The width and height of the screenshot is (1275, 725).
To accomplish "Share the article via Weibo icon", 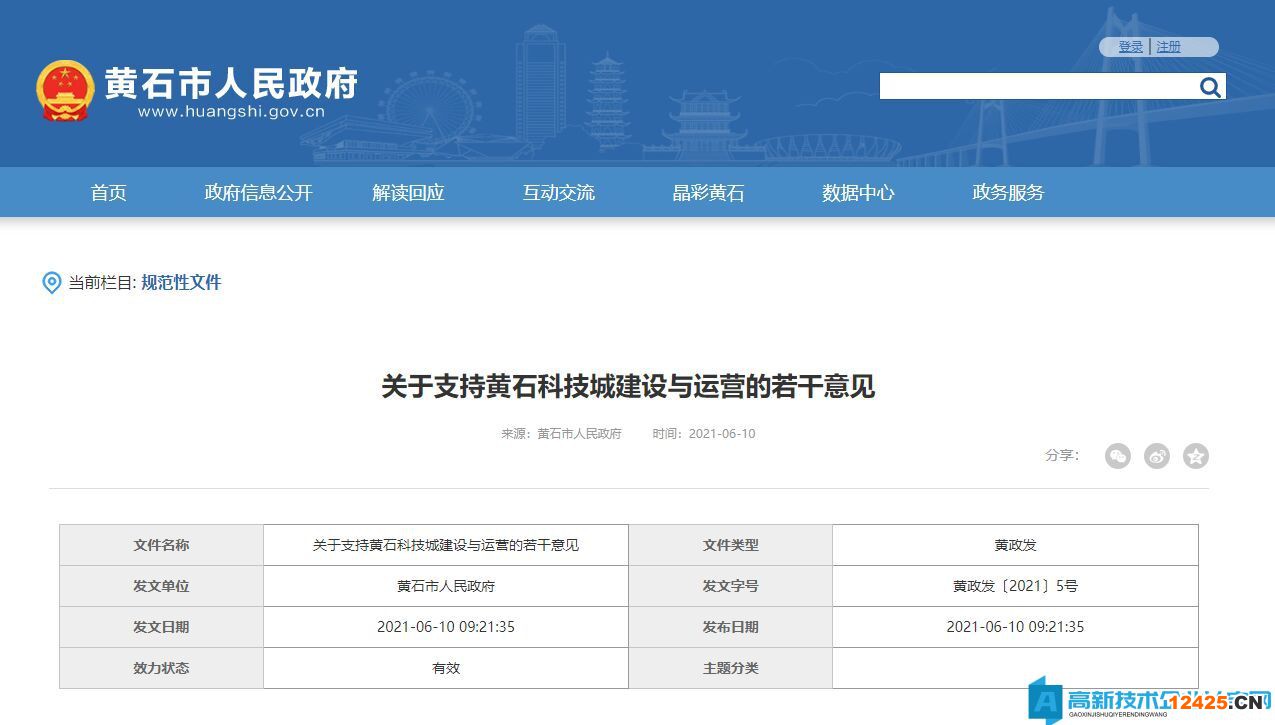I will click(x=1157, y=456).
